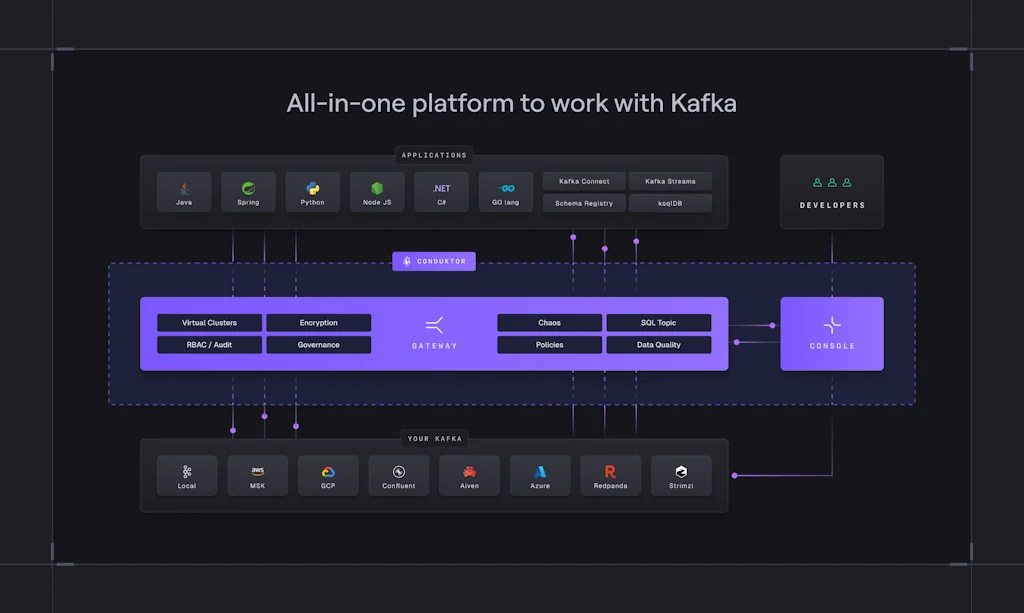The image size is (1024, 613).
Task: Click the Virtual Clusters feature
Action: point(210,323)
